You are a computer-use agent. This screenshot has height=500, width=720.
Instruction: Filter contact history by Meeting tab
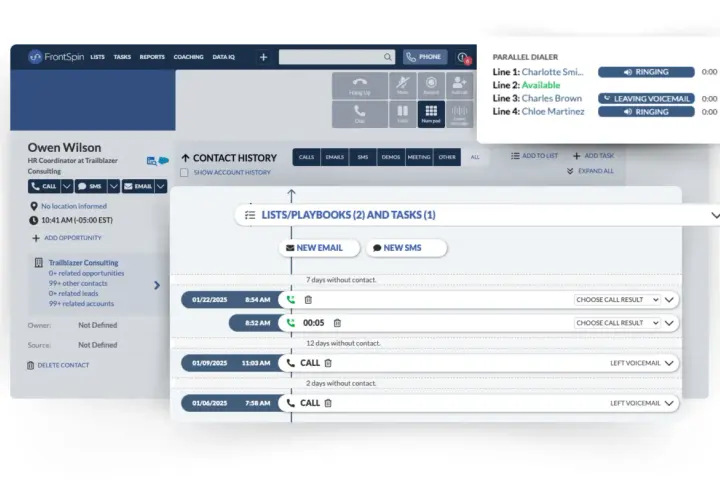coord(419,157)
